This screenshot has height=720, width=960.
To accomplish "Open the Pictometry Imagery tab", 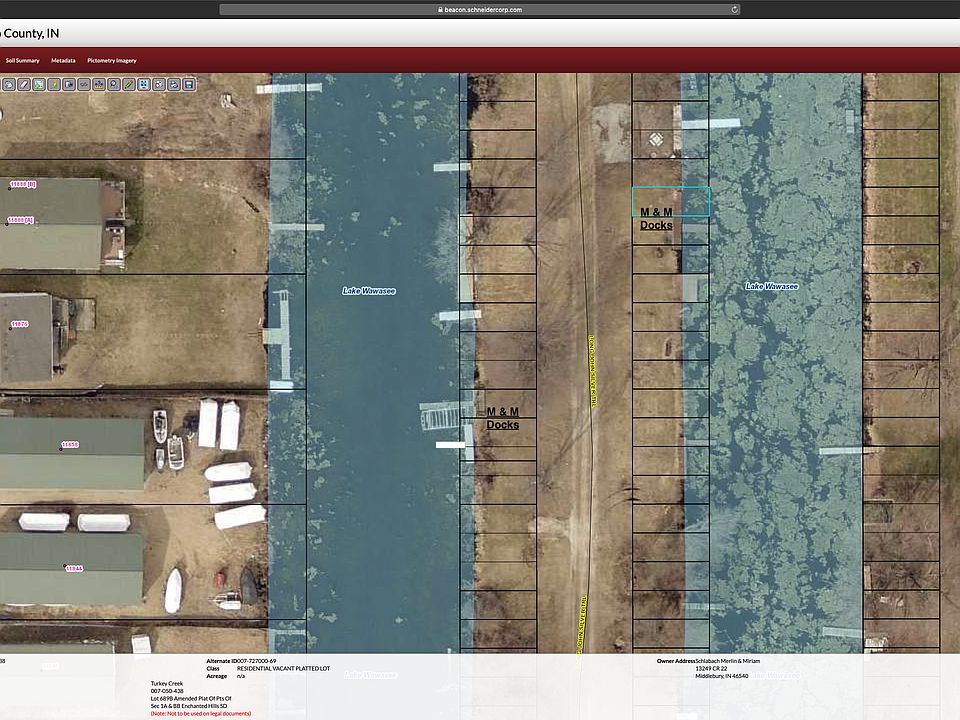I will click(112, 61).
